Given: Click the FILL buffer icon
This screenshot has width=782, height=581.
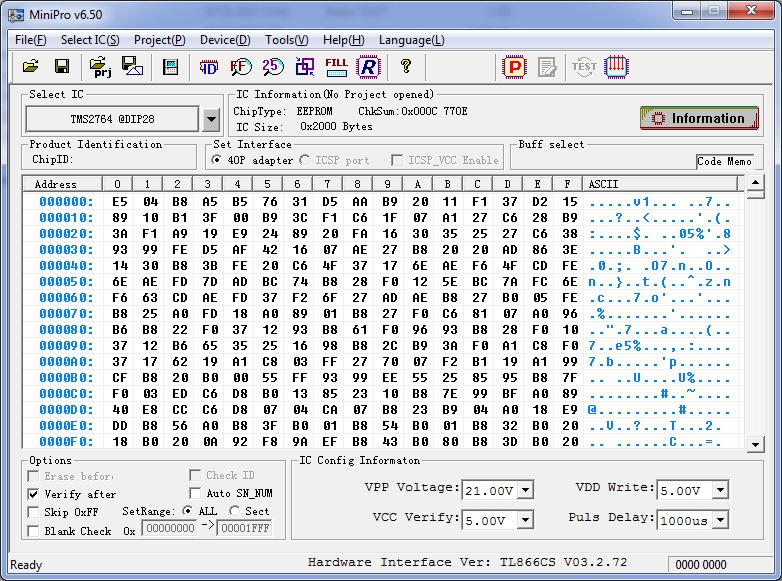Looking at the screenshot, I should [336, 66].
